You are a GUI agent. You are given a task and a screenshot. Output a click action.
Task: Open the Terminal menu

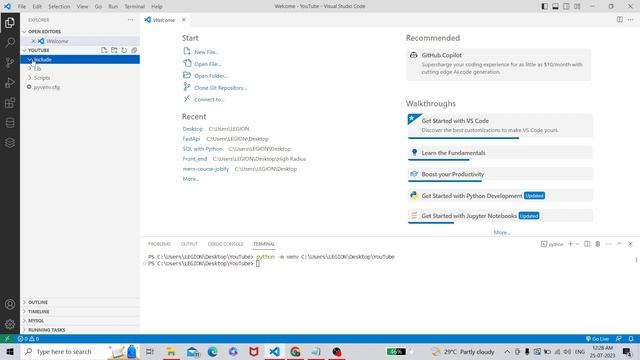point(135,6)
